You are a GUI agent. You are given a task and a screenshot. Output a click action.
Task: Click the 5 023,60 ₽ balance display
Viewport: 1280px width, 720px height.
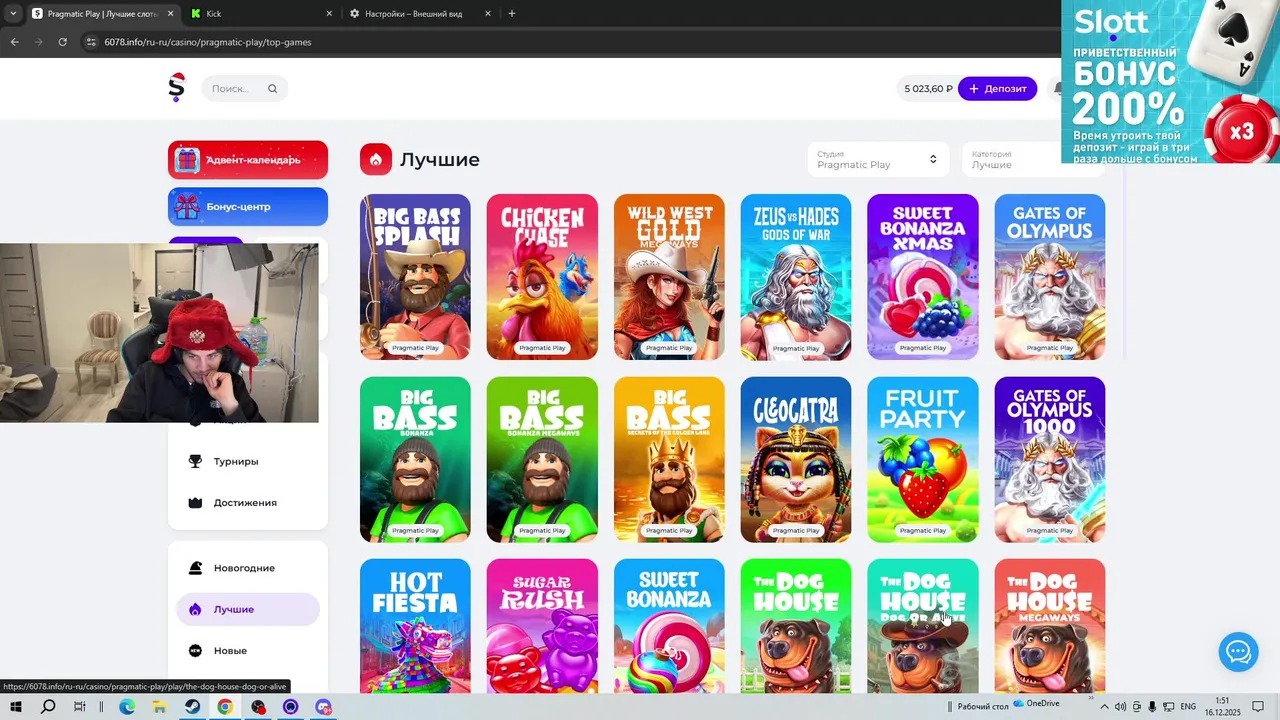point(928,89)
